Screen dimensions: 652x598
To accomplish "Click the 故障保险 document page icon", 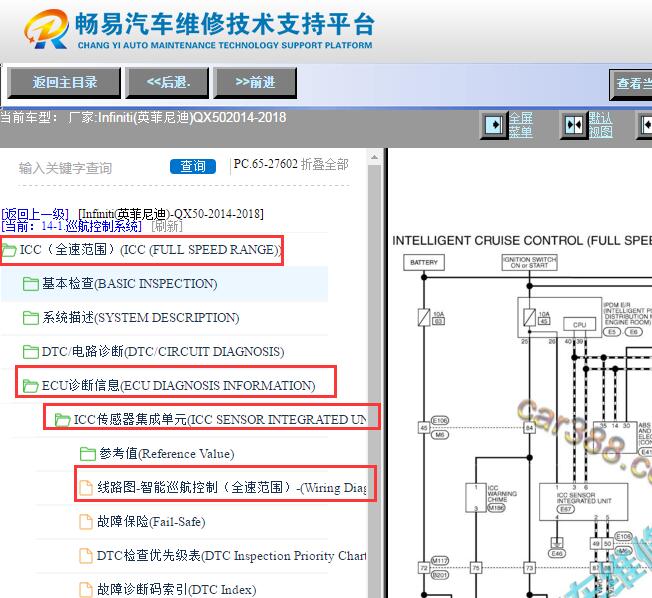I will click(86, 522).
